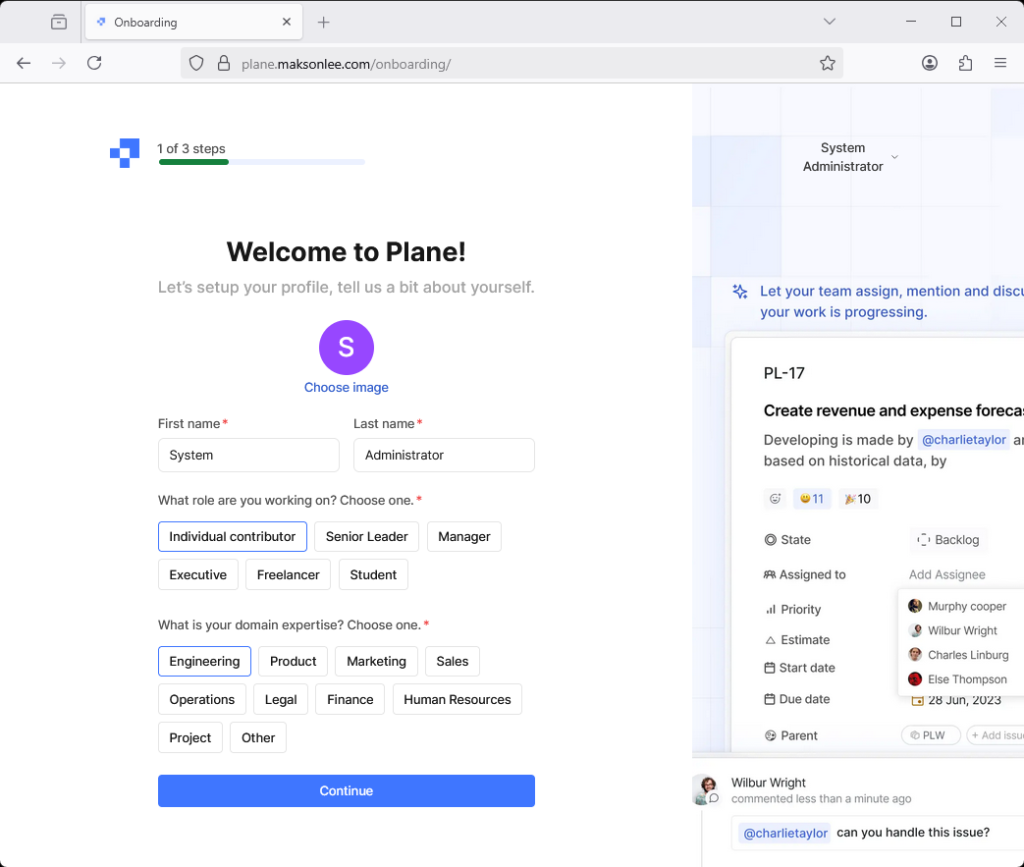This screenshot has width=1024, height=867.
Task: Open the extensions puzzle icon
Action: click(x=965, y=63)
